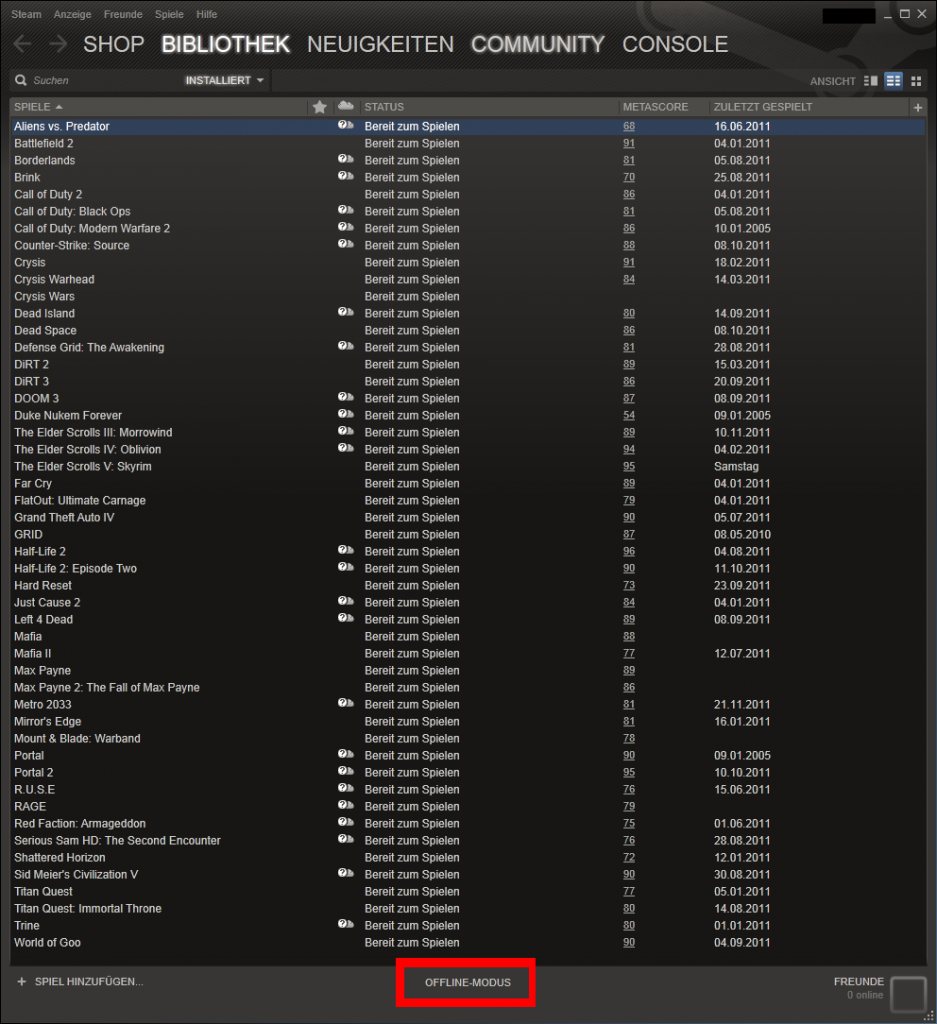Viewport: 937px width, 1024px height.
Task: Click cloud icon for Counter-Strike: Source
Action: coord(345,244)
